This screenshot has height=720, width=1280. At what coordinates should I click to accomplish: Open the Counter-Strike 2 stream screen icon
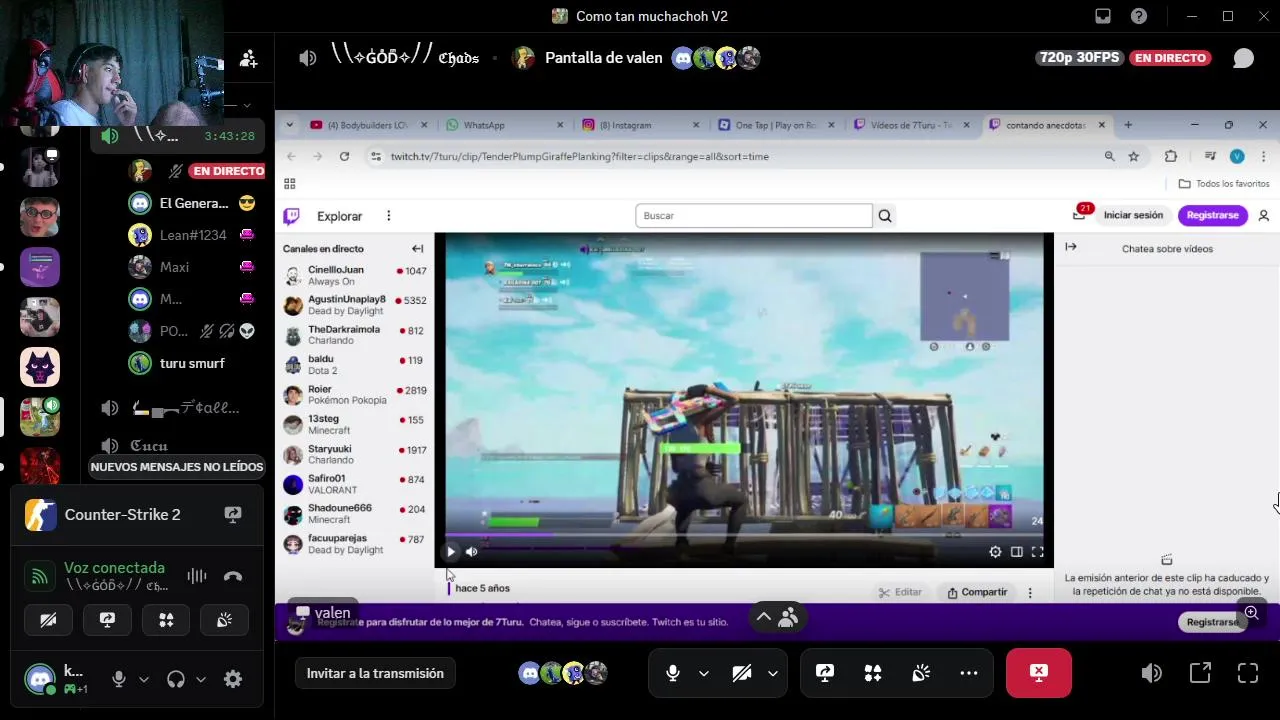[233, 514]
